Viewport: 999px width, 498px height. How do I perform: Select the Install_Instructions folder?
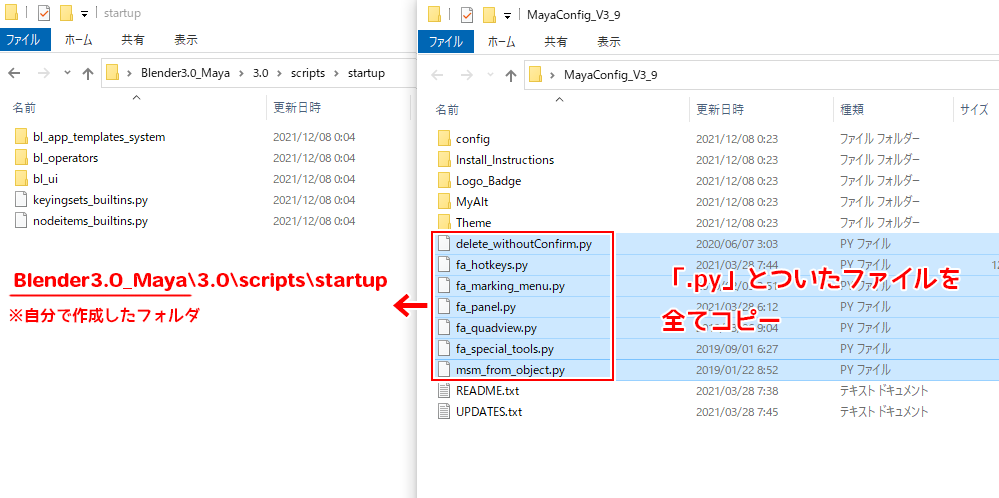click(x=504, y=160)
